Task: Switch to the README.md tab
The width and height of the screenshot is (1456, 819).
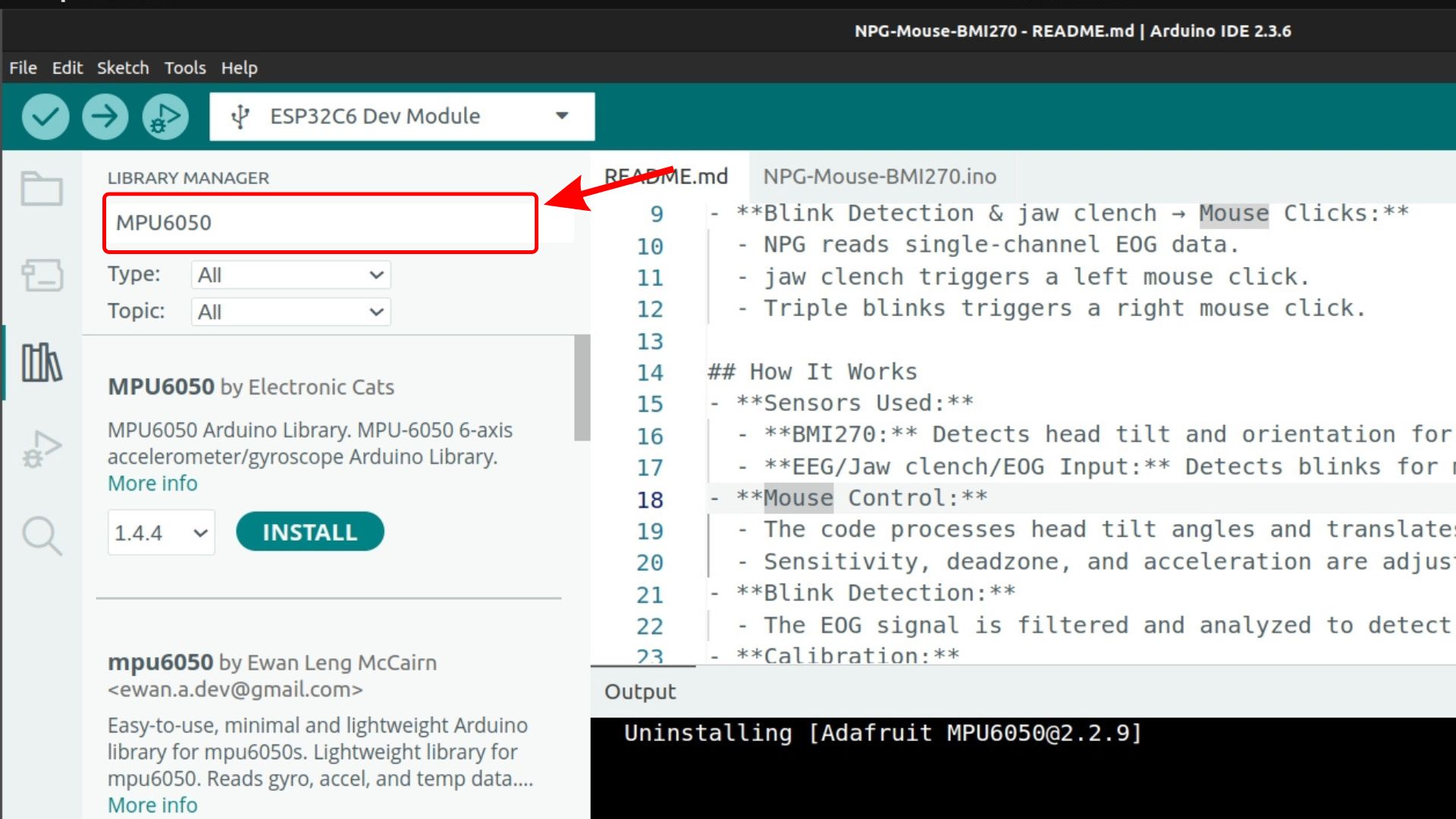Action: [666, 177]
